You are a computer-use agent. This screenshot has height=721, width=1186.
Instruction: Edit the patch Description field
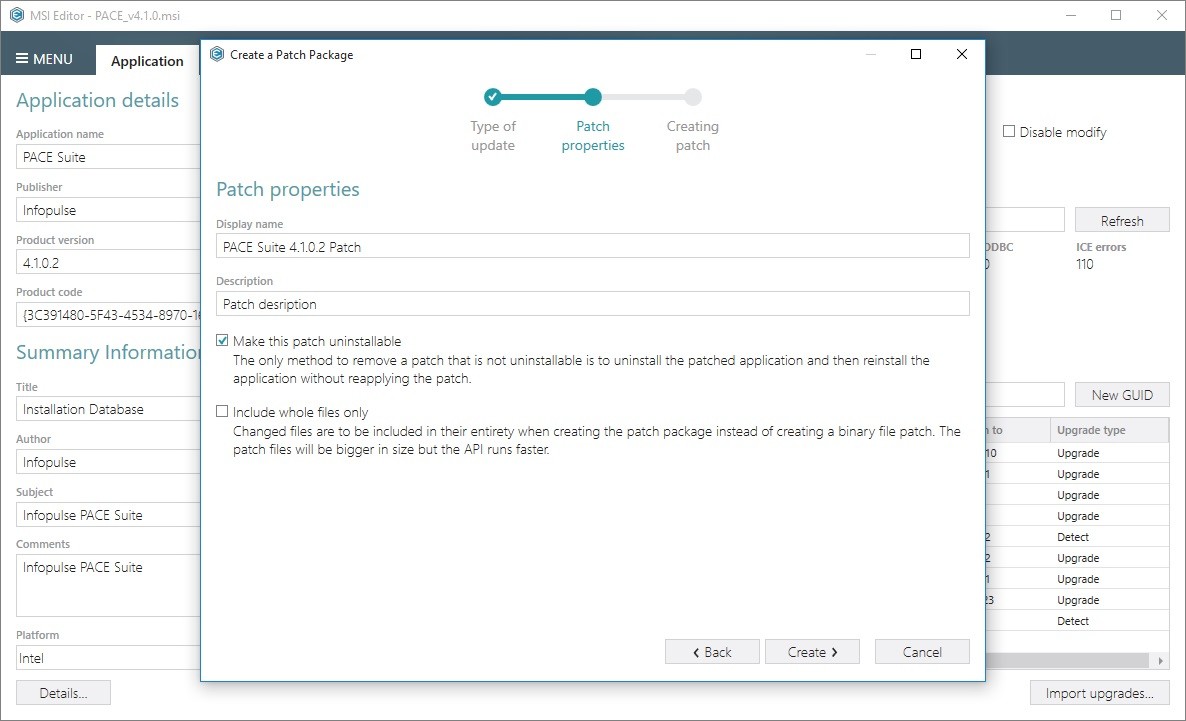point(592,303)
